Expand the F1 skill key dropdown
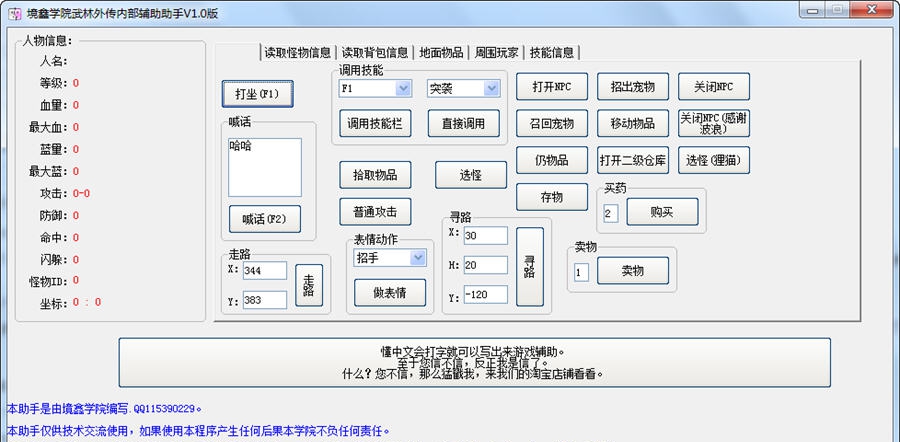Screen dimensions: 900x442 (x=404, y=88)
